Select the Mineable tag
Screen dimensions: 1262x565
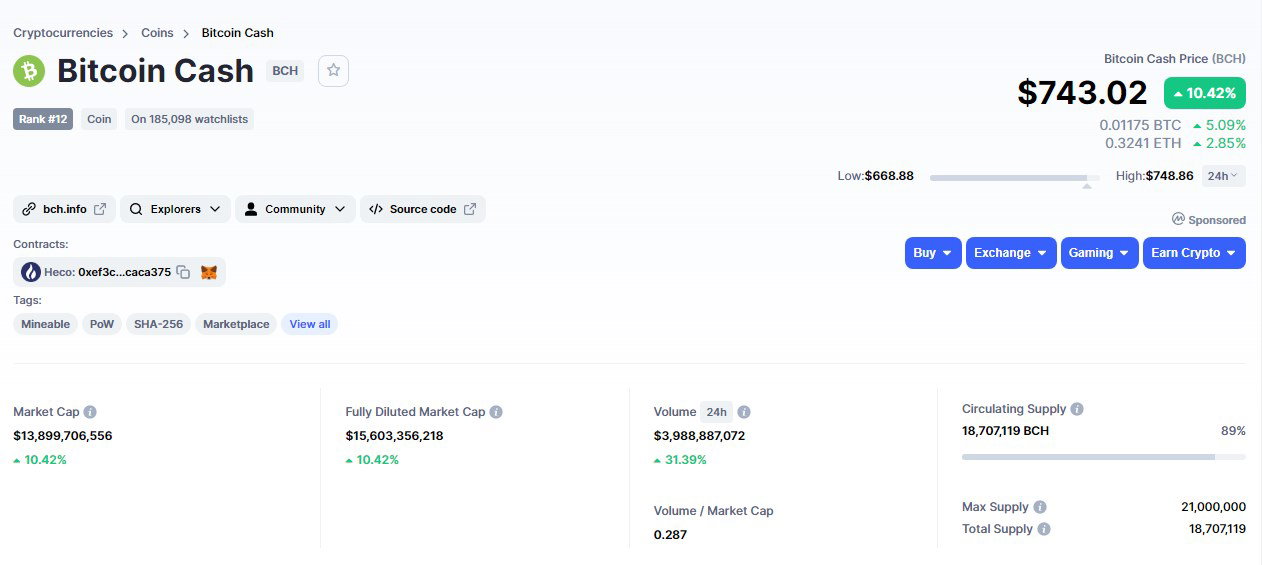point(46,324)
